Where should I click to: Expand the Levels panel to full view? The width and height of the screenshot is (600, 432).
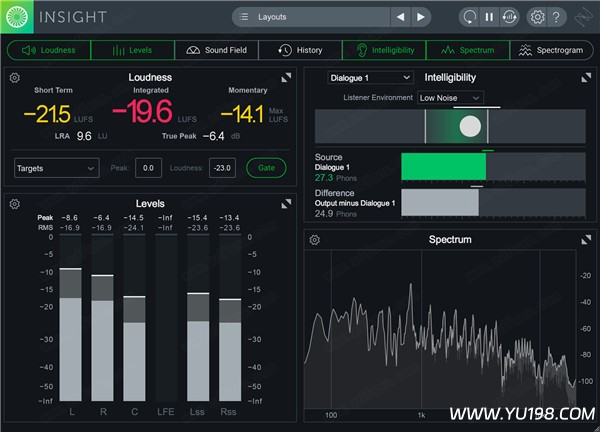286,204
